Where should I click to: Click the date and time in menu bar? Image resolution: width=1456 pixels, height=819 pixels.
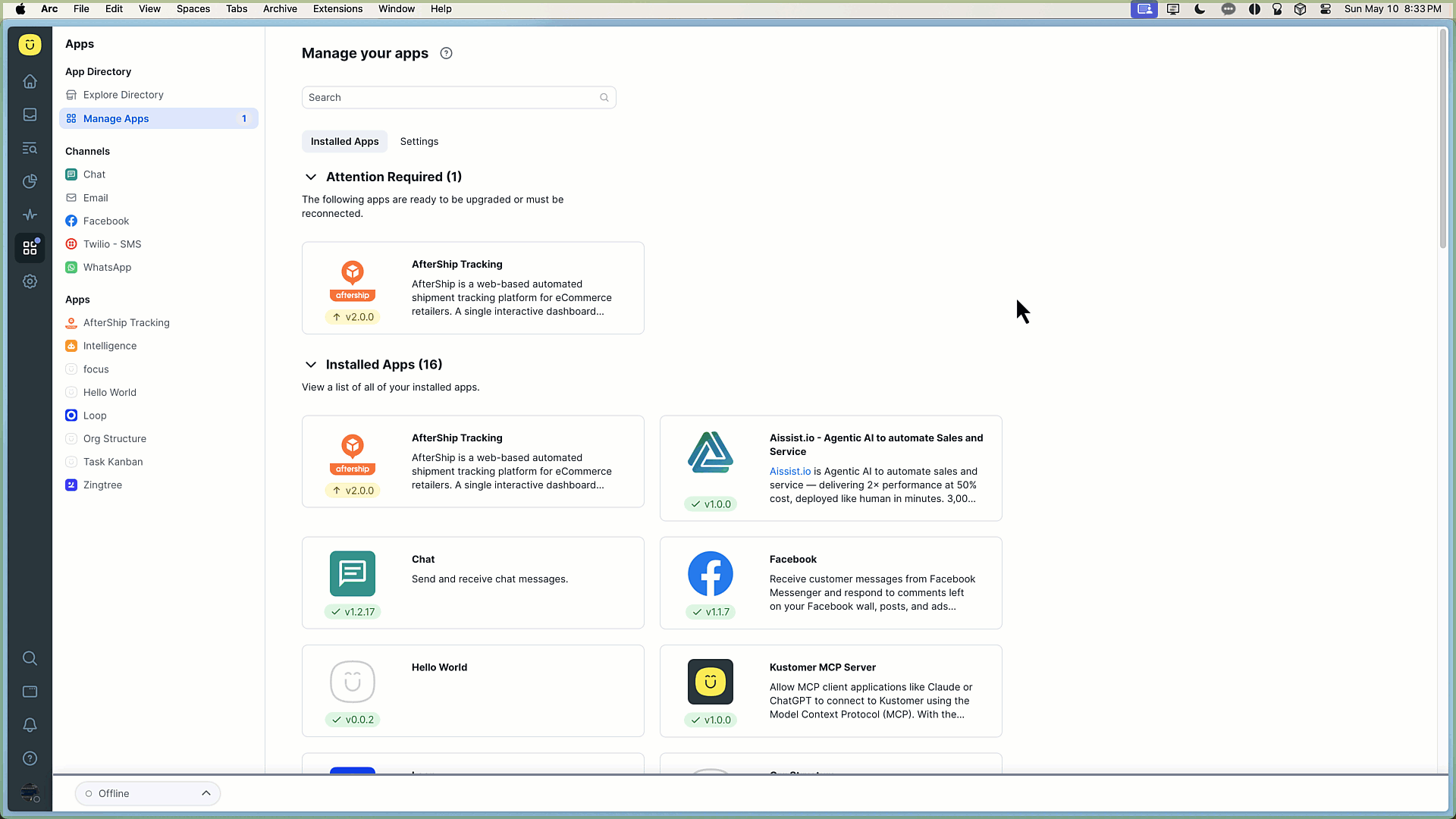[1393, 9]
